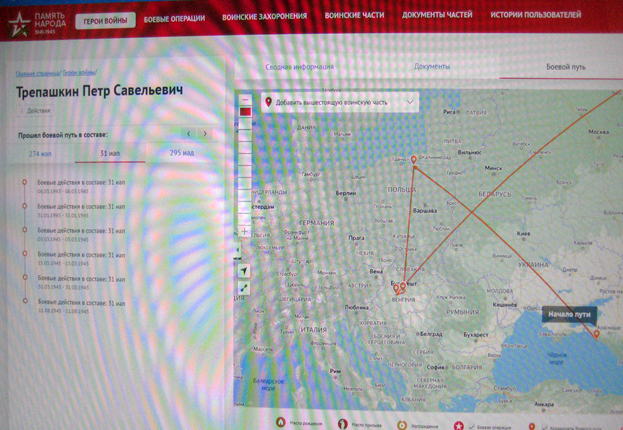Open the combat entry dated 31.03.1945
Viewport: 623px width, 430px height.
point(81,283)
